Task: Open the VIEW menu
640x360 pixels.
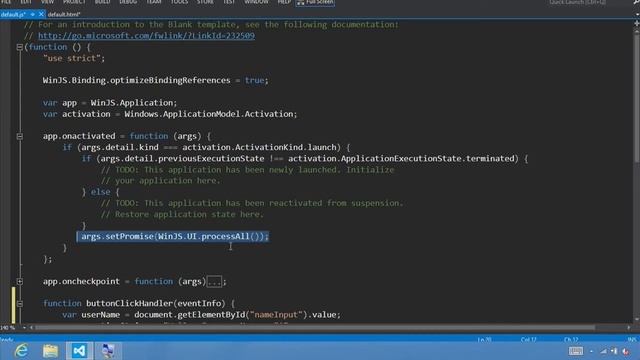Action: 47,2
